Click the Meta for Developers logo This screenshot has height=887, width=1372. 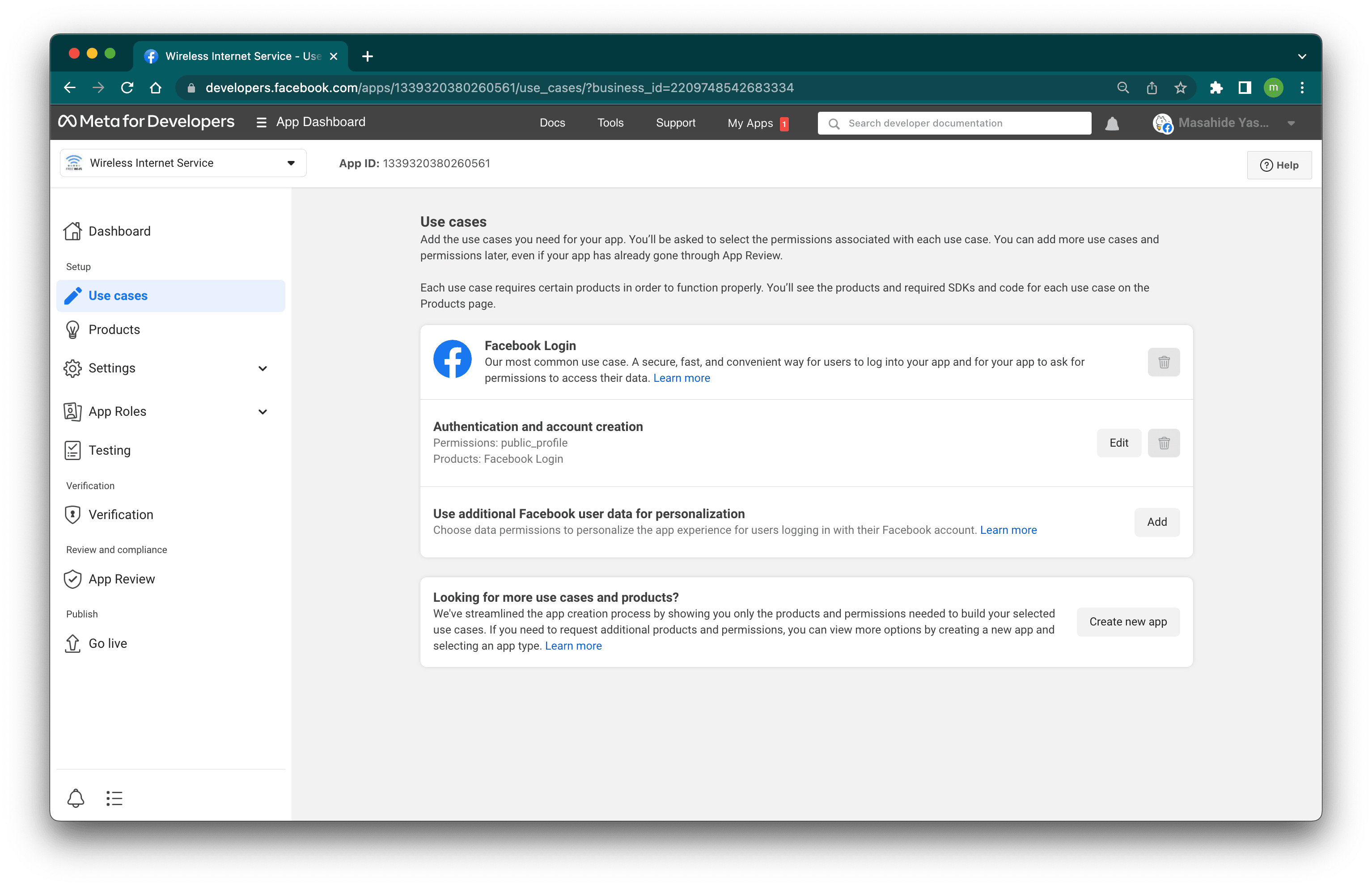146,122
